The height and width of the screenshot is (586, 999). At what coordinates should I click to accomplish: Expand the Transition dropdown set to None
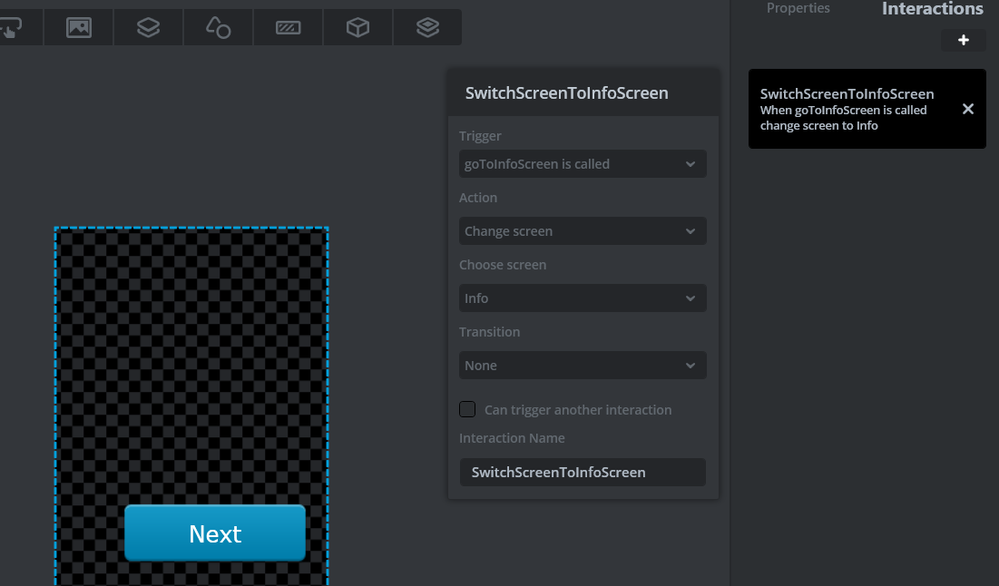(x=582, y=366)
